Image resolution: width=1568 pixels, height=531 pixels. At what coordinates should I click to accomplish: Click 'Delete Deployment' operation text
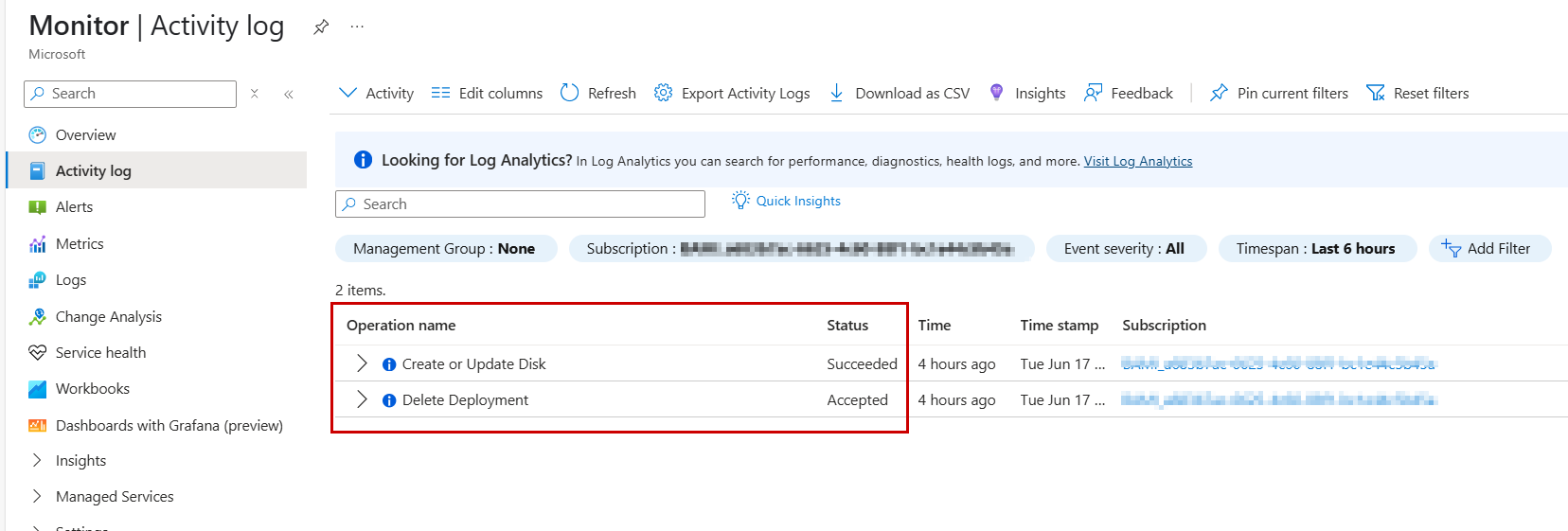[465, 399]
